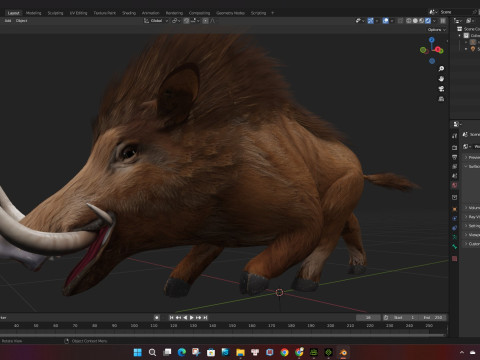This screenshot has height=360, width=480.
Task: Open the World properties tab icon
Action: [454, 185]
